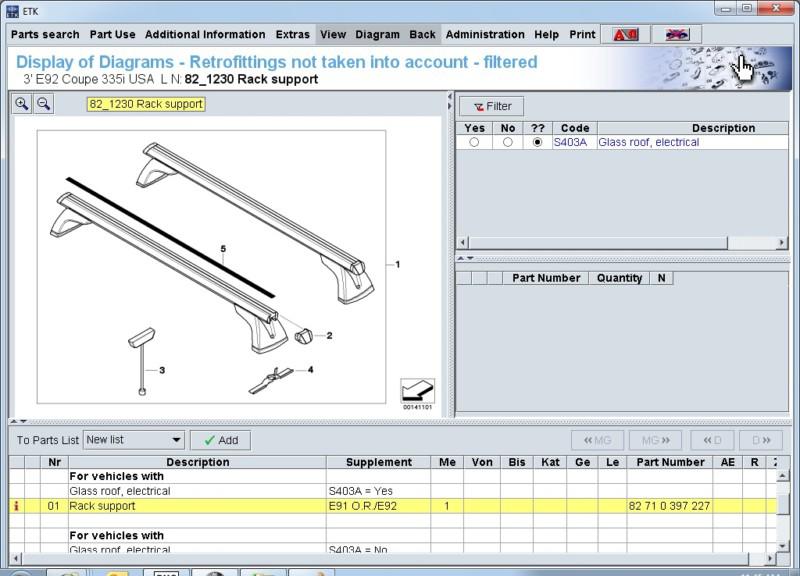Click the Filter button
Screen dimensions: 800x576
click(x=491, y=106)
